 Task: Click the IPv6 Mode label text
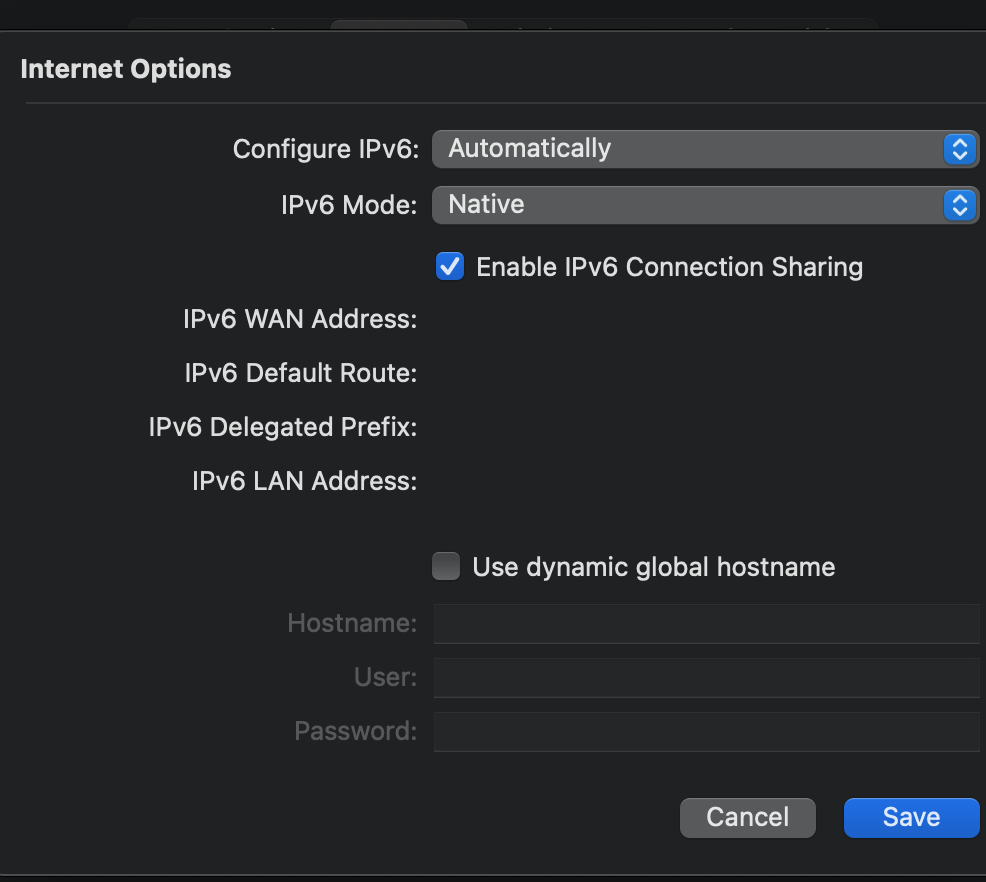coord(349,205)
